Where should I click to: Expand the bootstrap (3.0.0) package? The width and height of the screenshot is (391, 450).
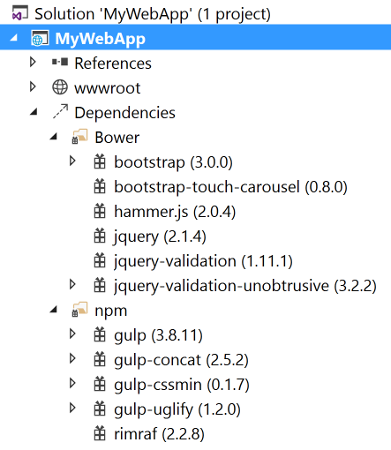coord(72,161)
